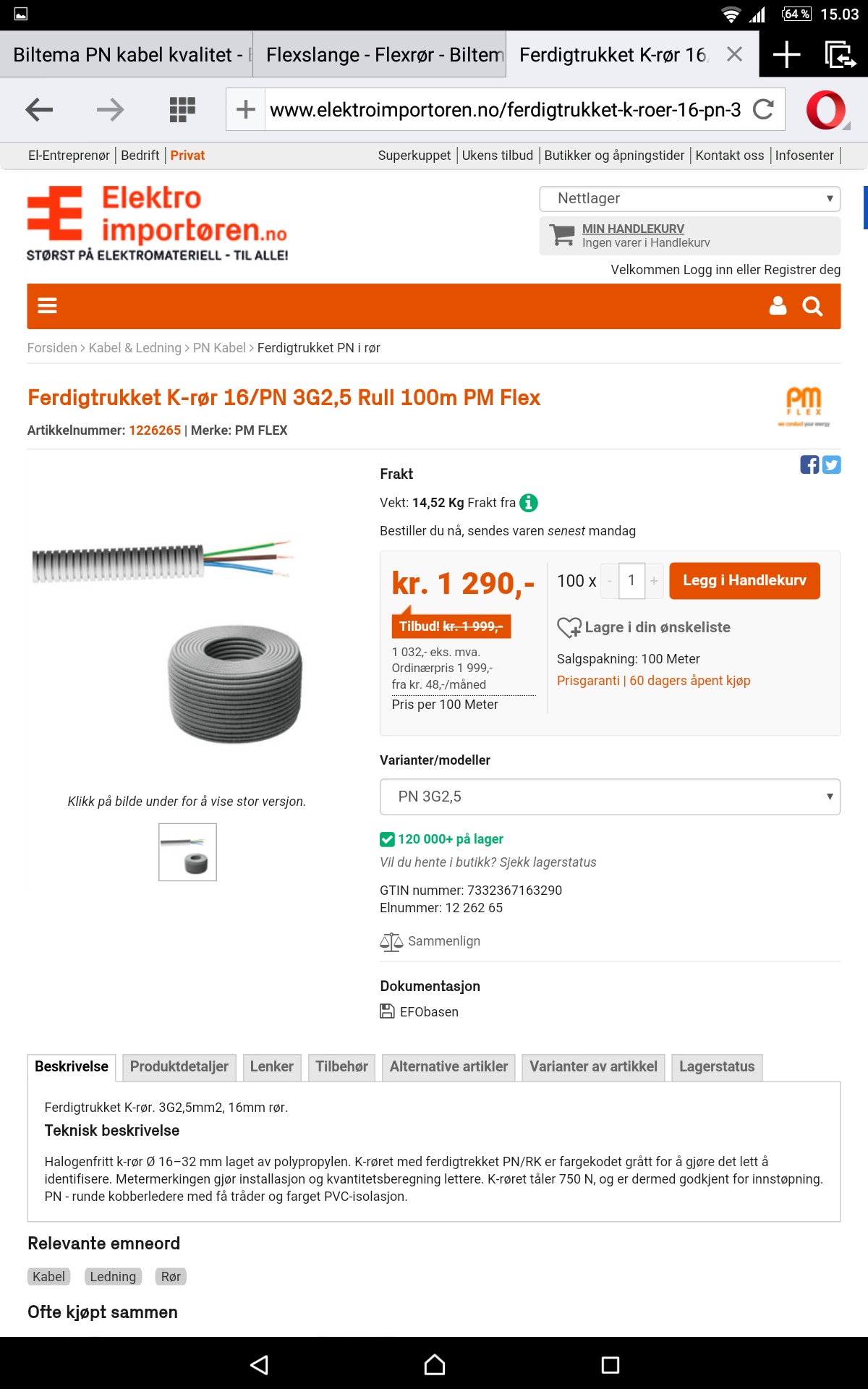Open the user account icon

point(778,306)
